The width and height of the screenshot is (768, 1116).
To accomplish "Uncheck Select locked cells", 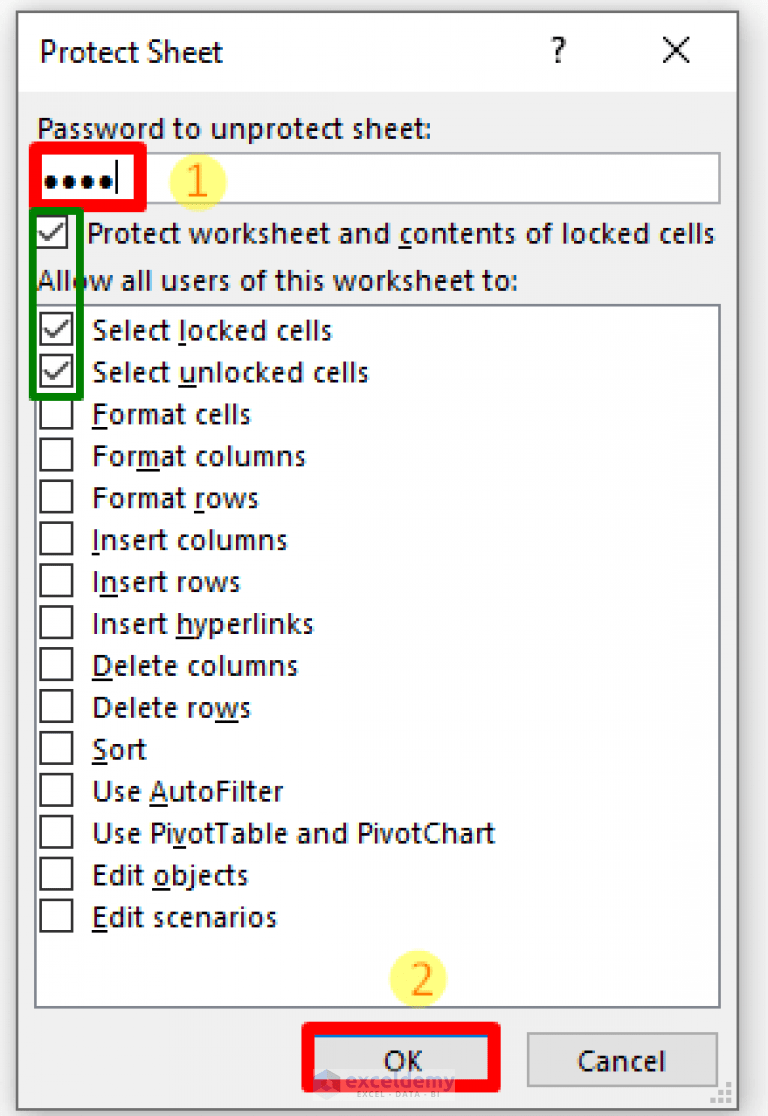I will pyautogui.click(x=58, y=330).
